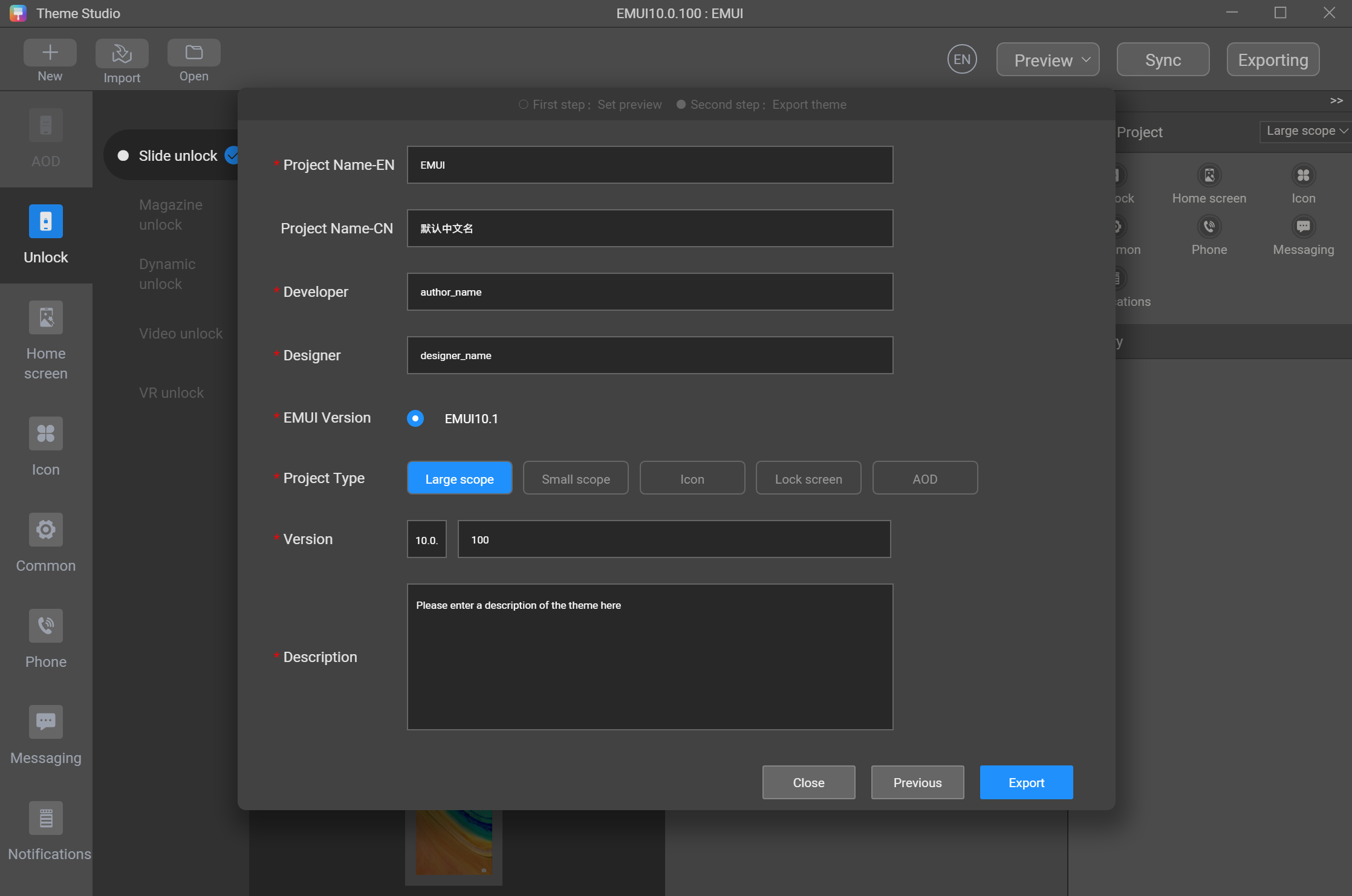Select the AOD sidebar icon
Screen dimensions: 1352x896
click(x=46, y=126)
